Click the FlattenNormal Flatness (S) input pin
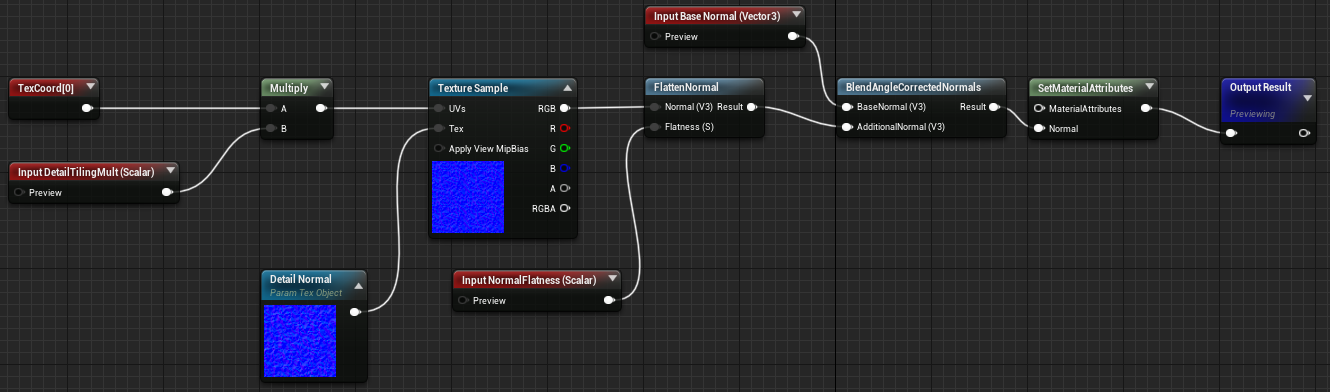The image size is (1330, 392). point(655,127)
